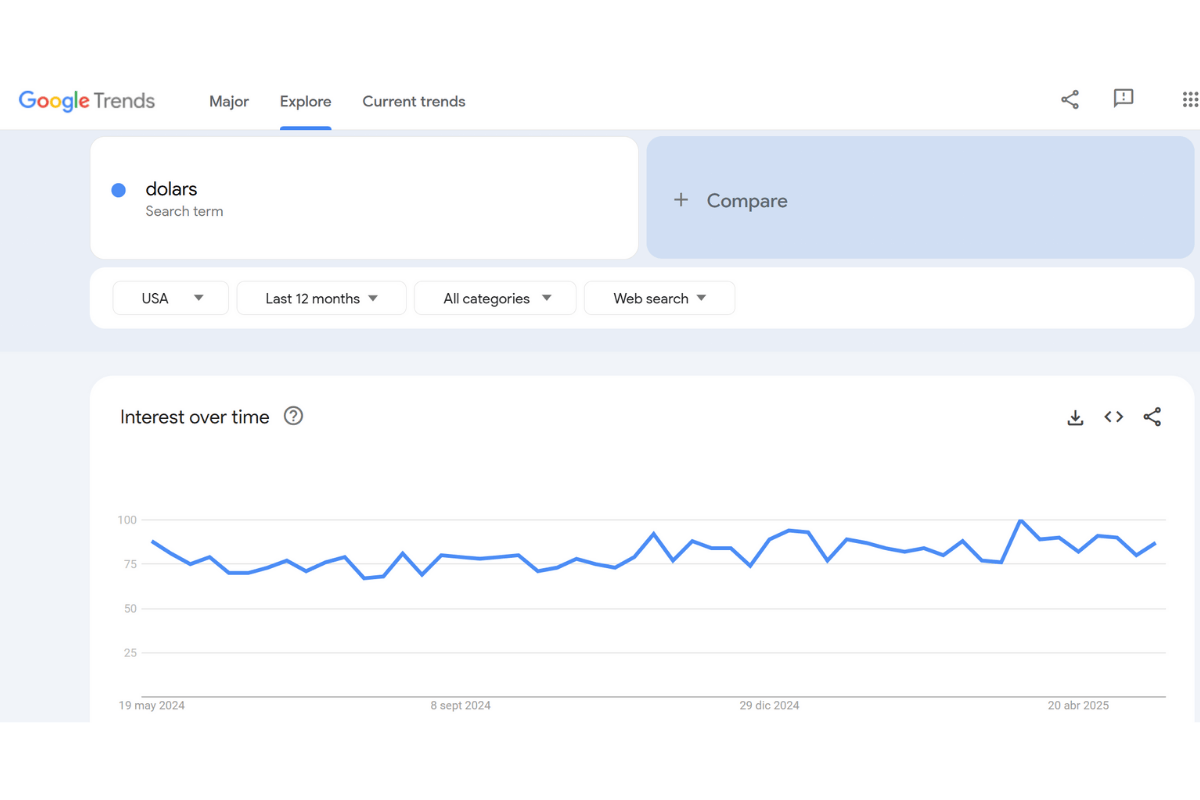
Task: Open the Web search dropdown
Action: 659,298
